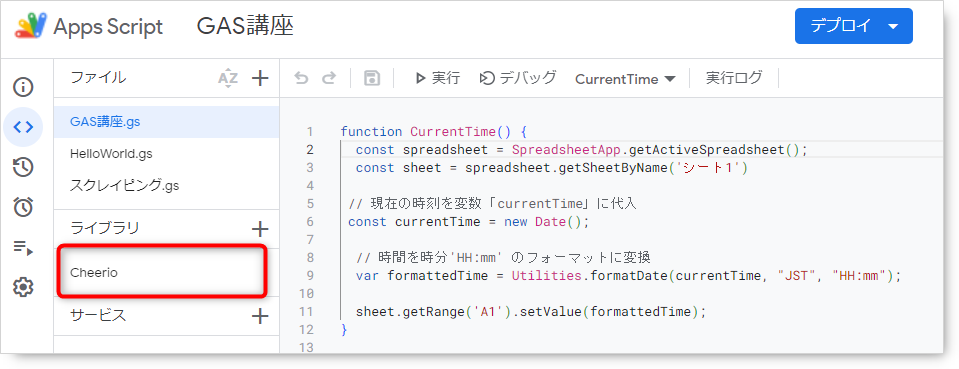Viewport: 959px width, 369px height.
Task: Open the Triggers alarm clock icon
Action: coord(23,207)
